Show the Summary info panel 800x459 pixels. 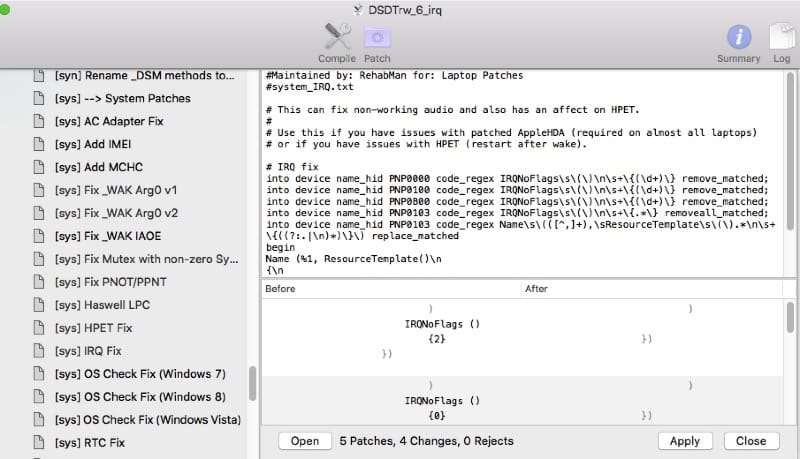click(739, 38)
